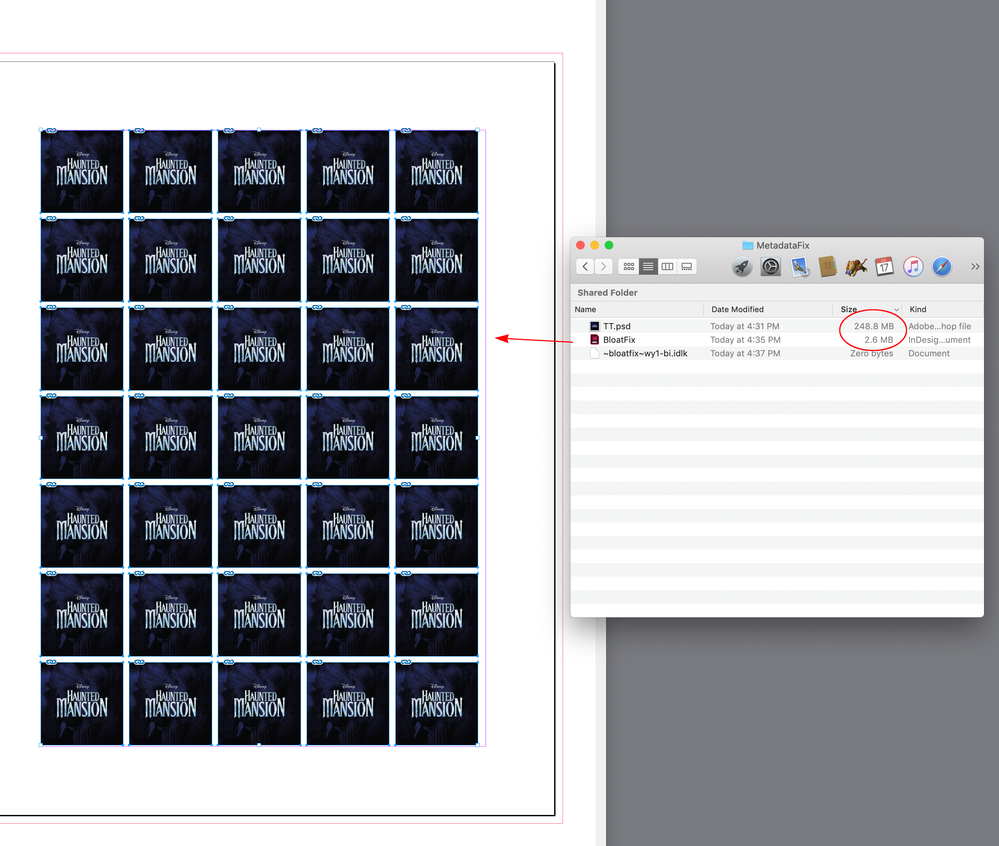Image resolution: width=999 pixels, height=846 pixels.
Task: Click the brown book icon in Finder toolbar
Action: coord(826,266)
